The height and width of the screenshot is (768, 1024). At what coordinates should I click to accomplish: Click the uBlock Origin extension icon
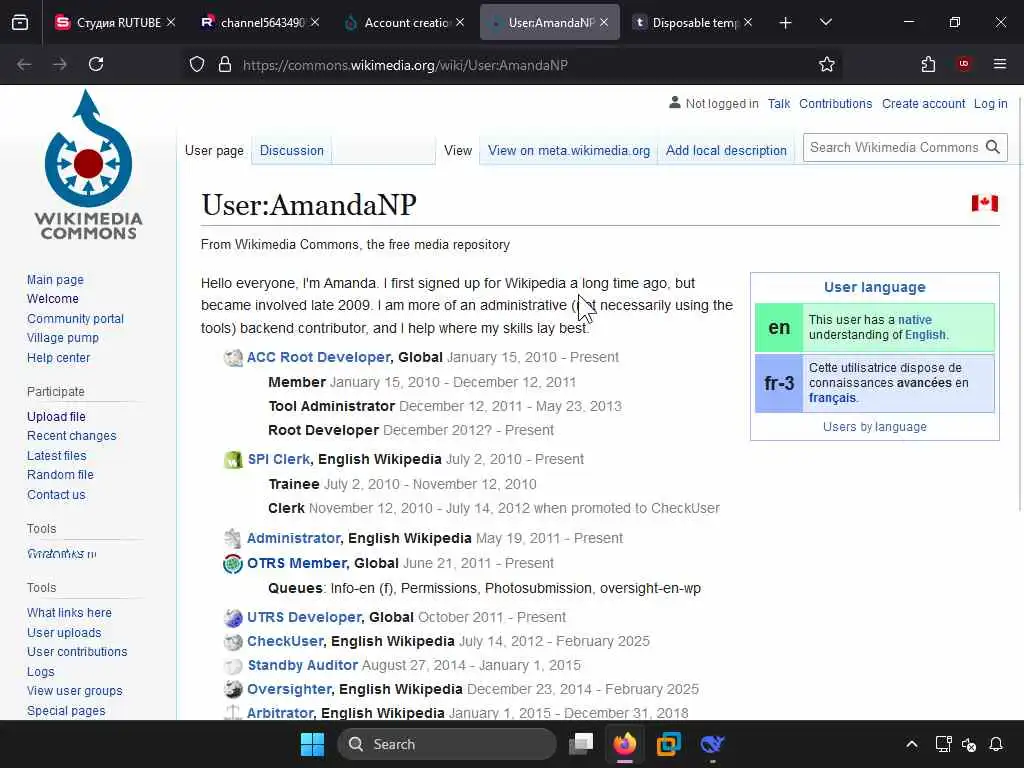(963, 64)
